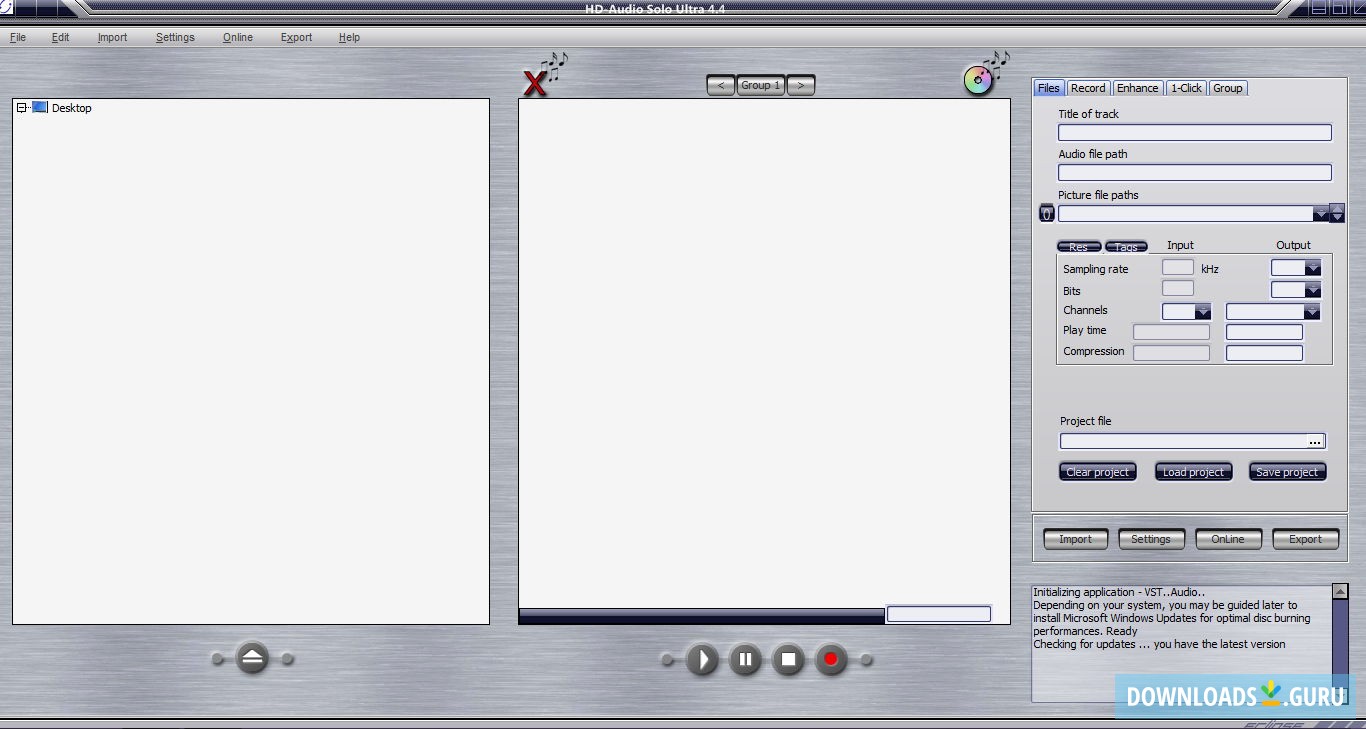Click the "Initializing application - VST..Audio.." log line

coord(1119,592)
